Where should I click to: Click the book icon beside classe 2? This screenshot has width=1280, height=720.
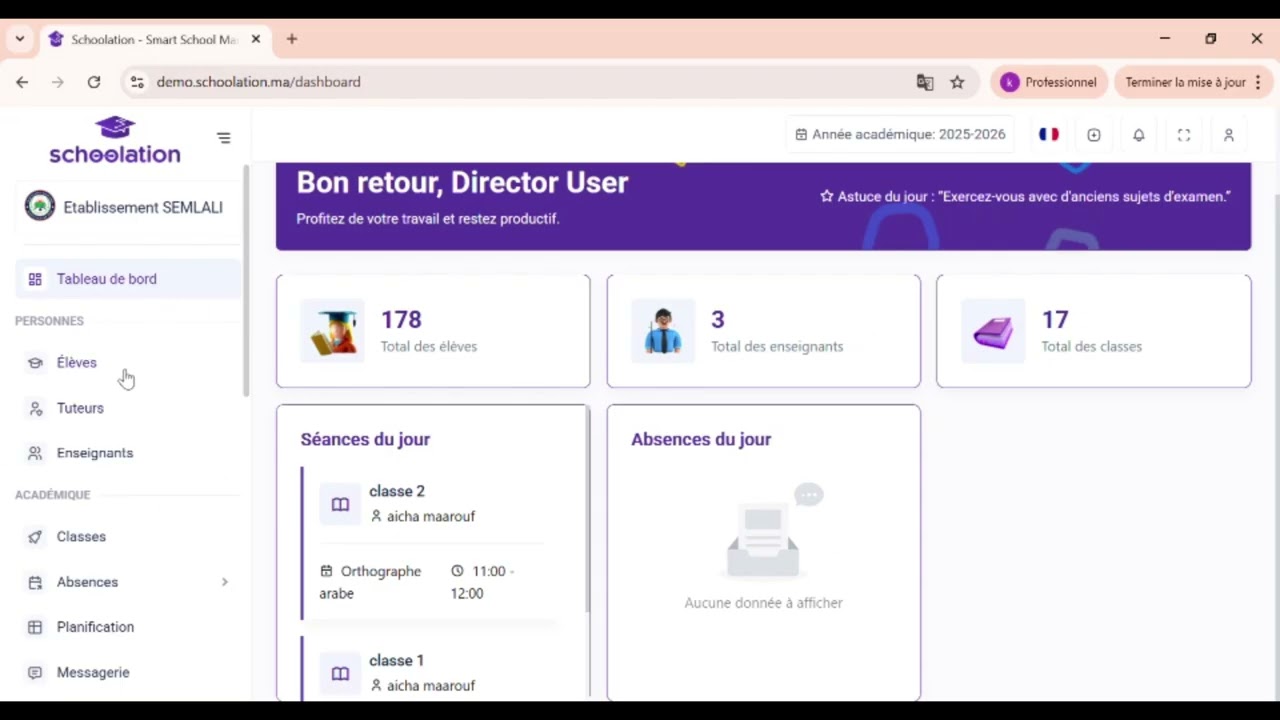(340, 504)
